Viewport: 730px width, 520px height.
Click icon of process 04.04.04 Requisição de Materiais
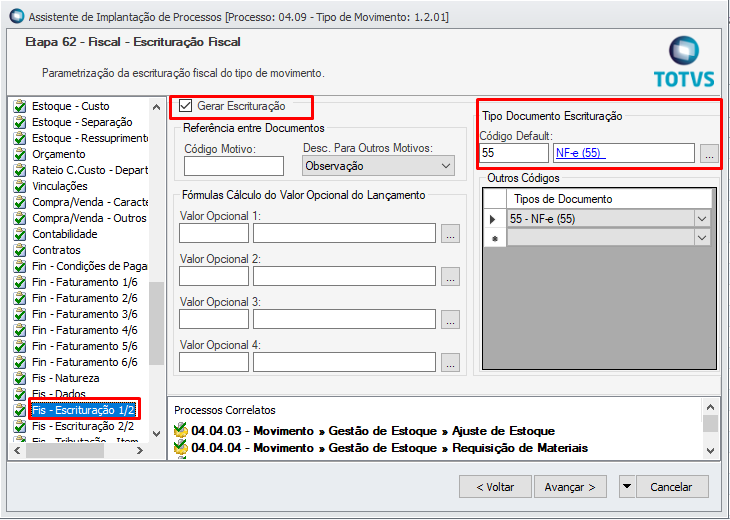point(180,447)
